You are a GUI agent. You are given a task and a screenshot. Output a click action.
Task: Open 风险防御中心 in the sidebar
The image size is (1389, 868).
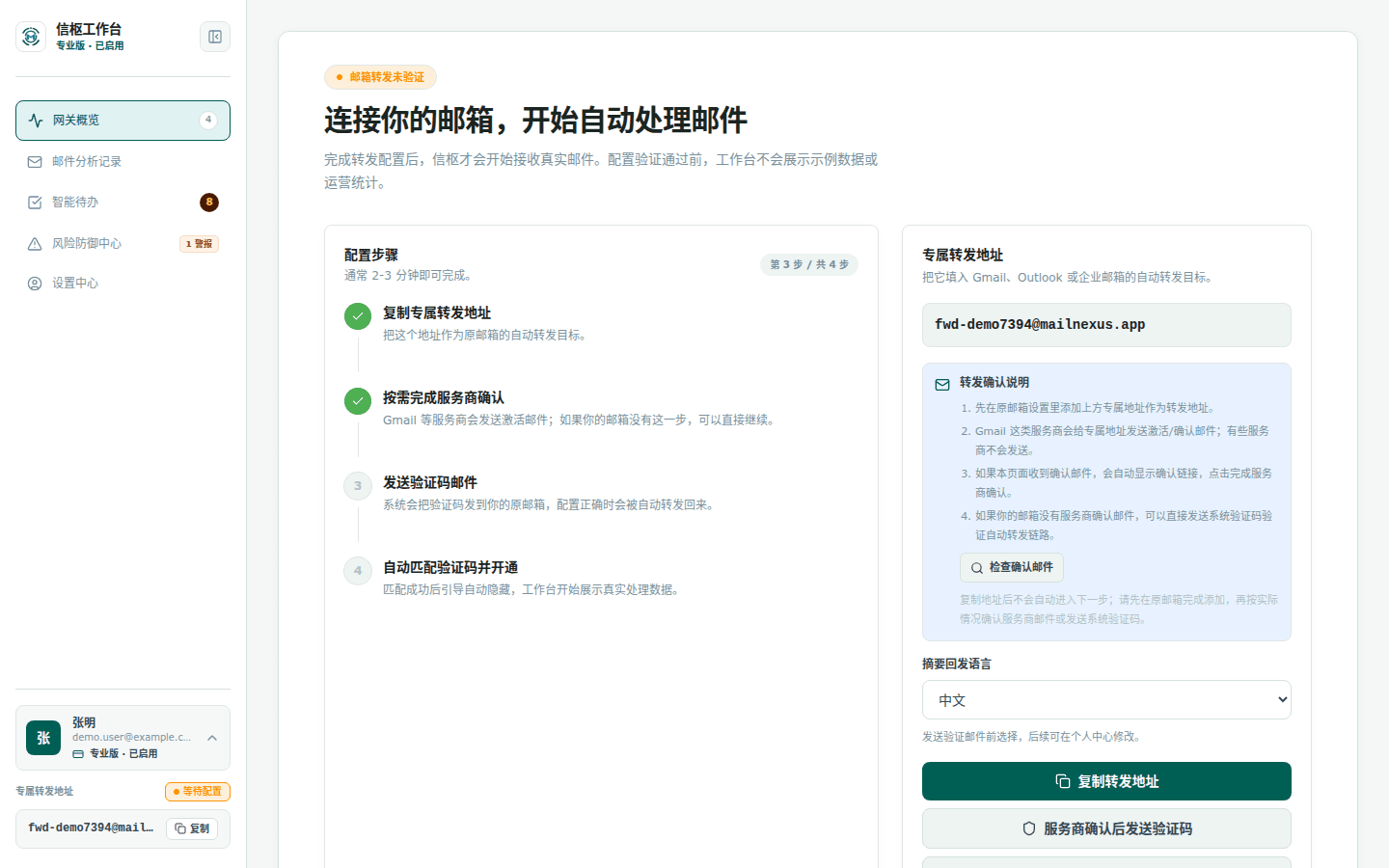pyautogui.click(x=123, y=244)
